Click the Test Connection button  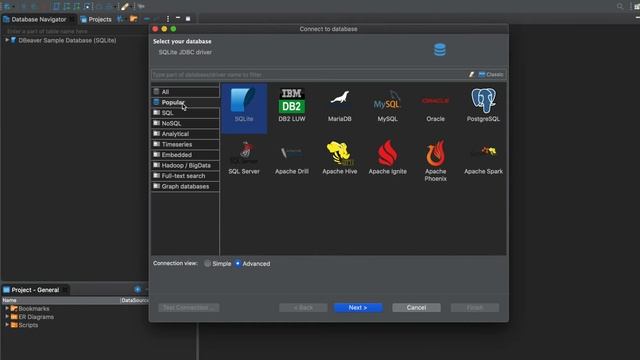[189, 307]
